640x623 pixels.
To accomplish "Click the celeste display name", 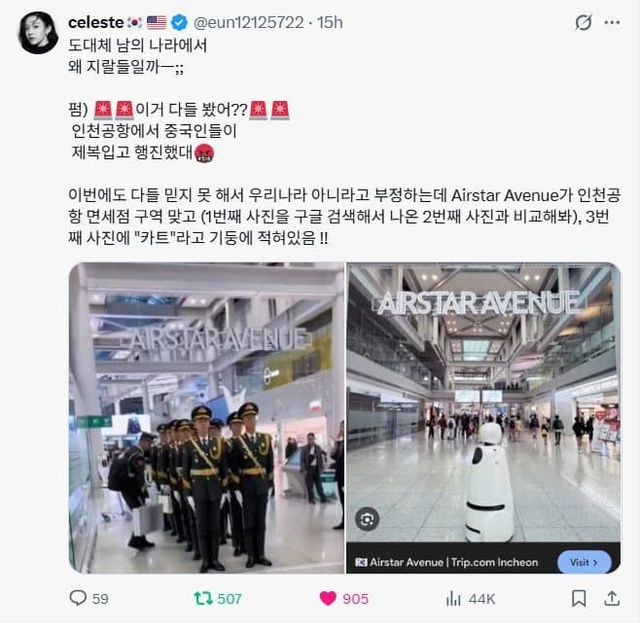I will [96, 22].
